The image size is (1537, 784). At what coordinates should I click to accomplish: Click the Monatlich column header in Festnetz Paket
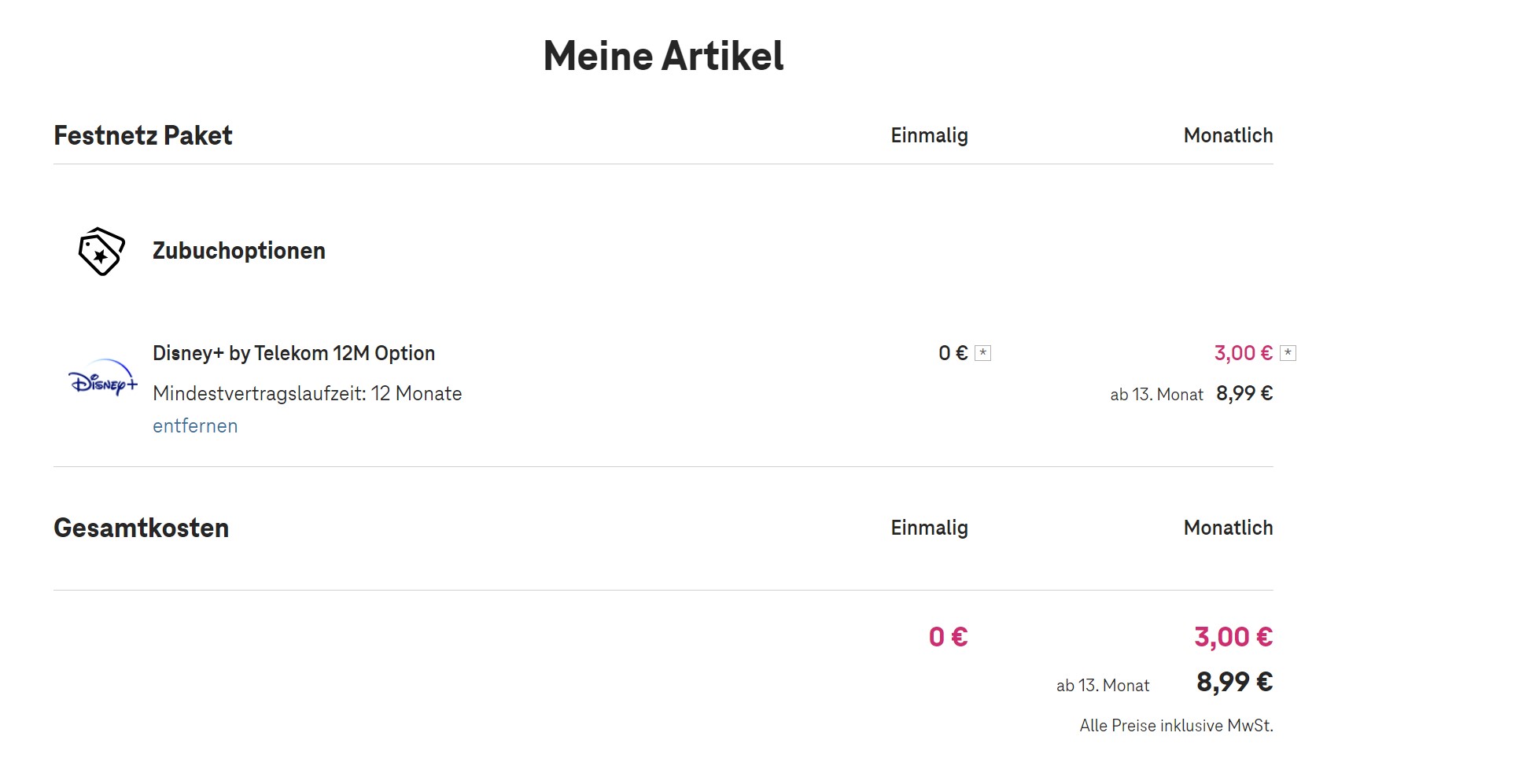pos(1228,135)
